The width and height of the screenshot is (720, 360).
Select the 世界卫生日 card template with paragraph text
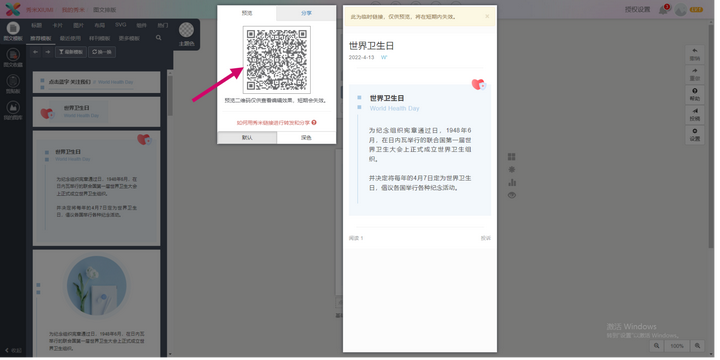[96, 188]
